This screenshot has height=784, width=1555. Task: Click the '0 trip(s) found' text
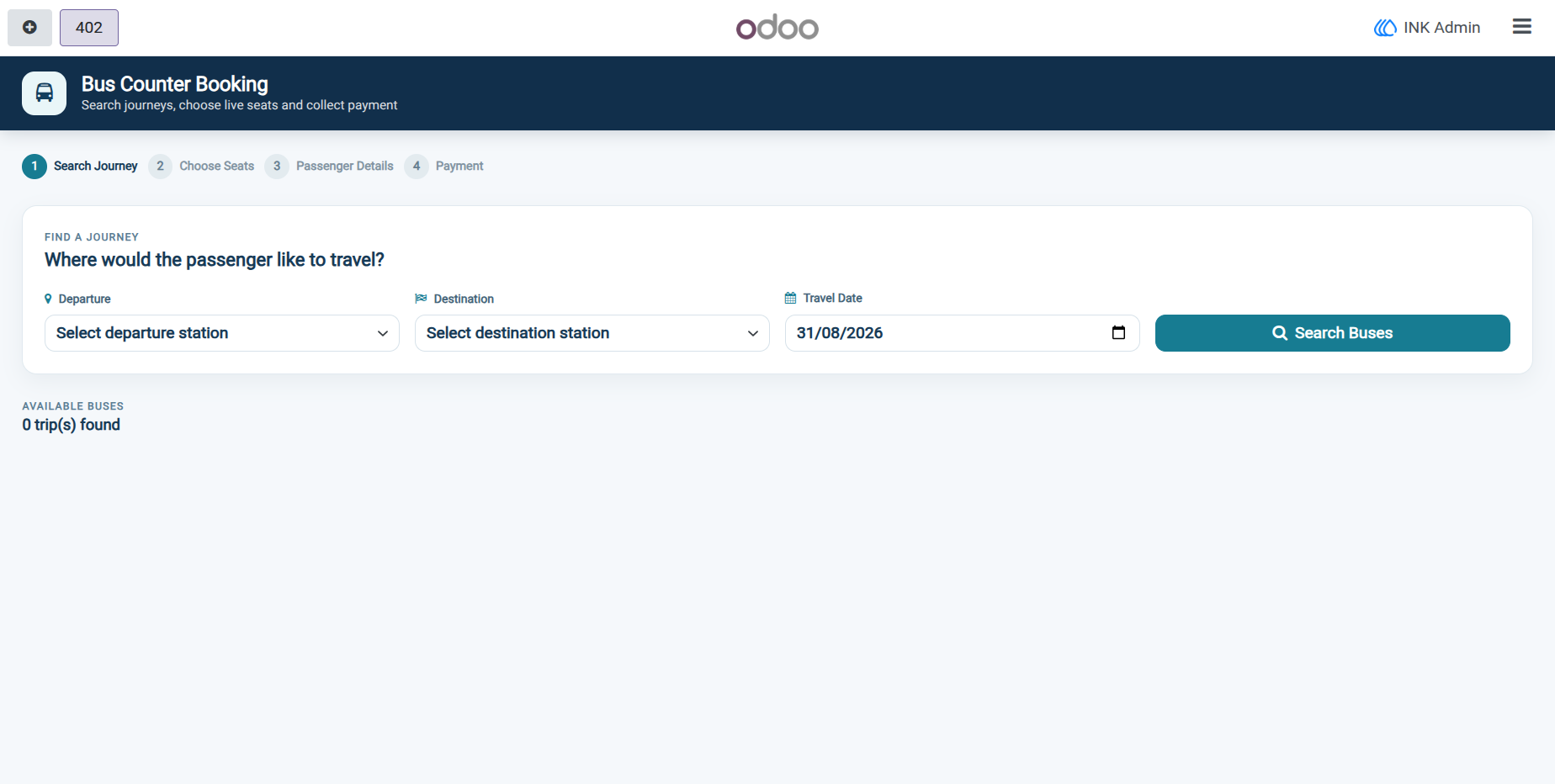(72, 425)
